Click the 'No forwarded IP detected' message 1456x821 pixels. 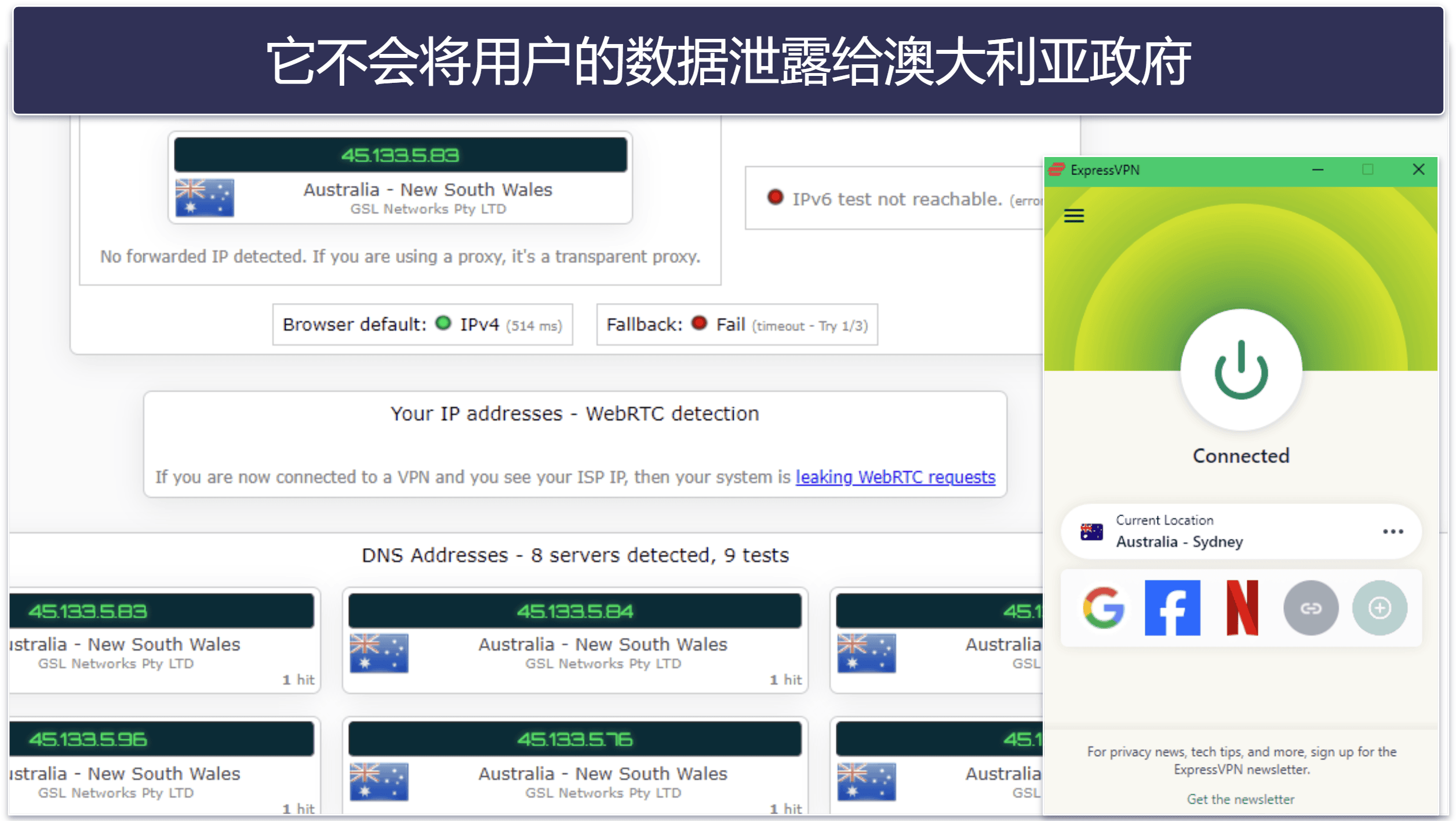400,256
